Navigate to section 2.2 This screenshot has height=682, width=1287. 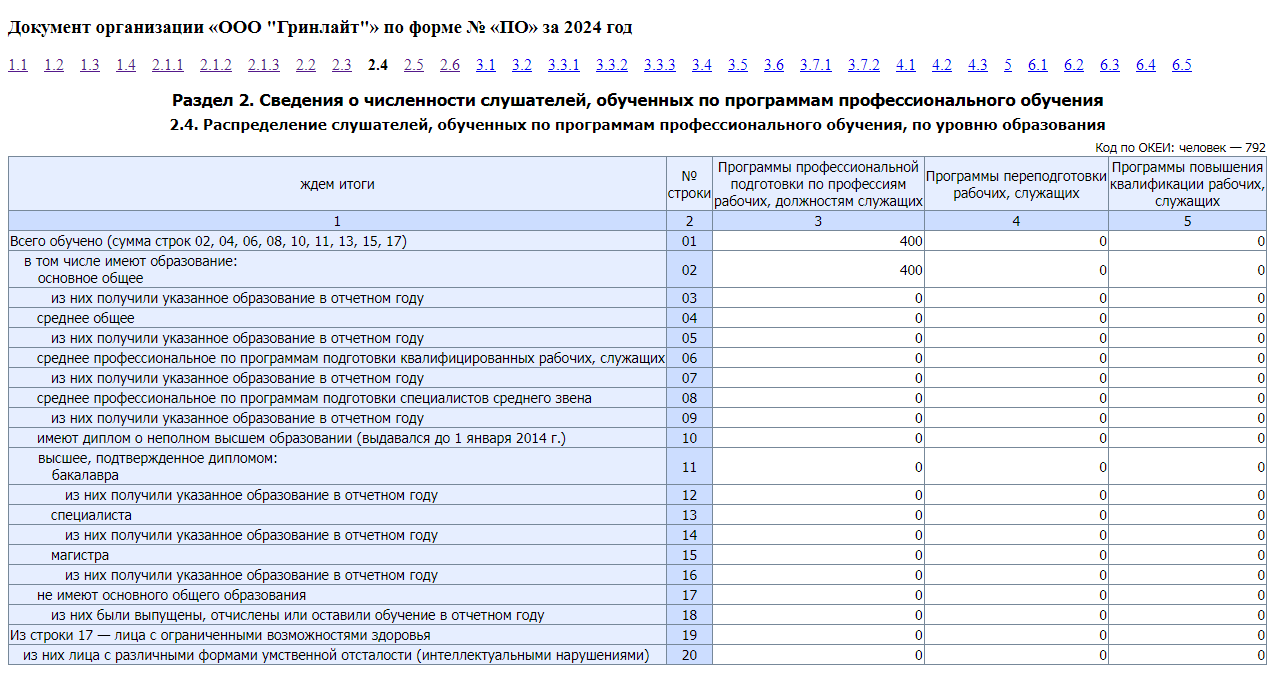click(306, 65)
